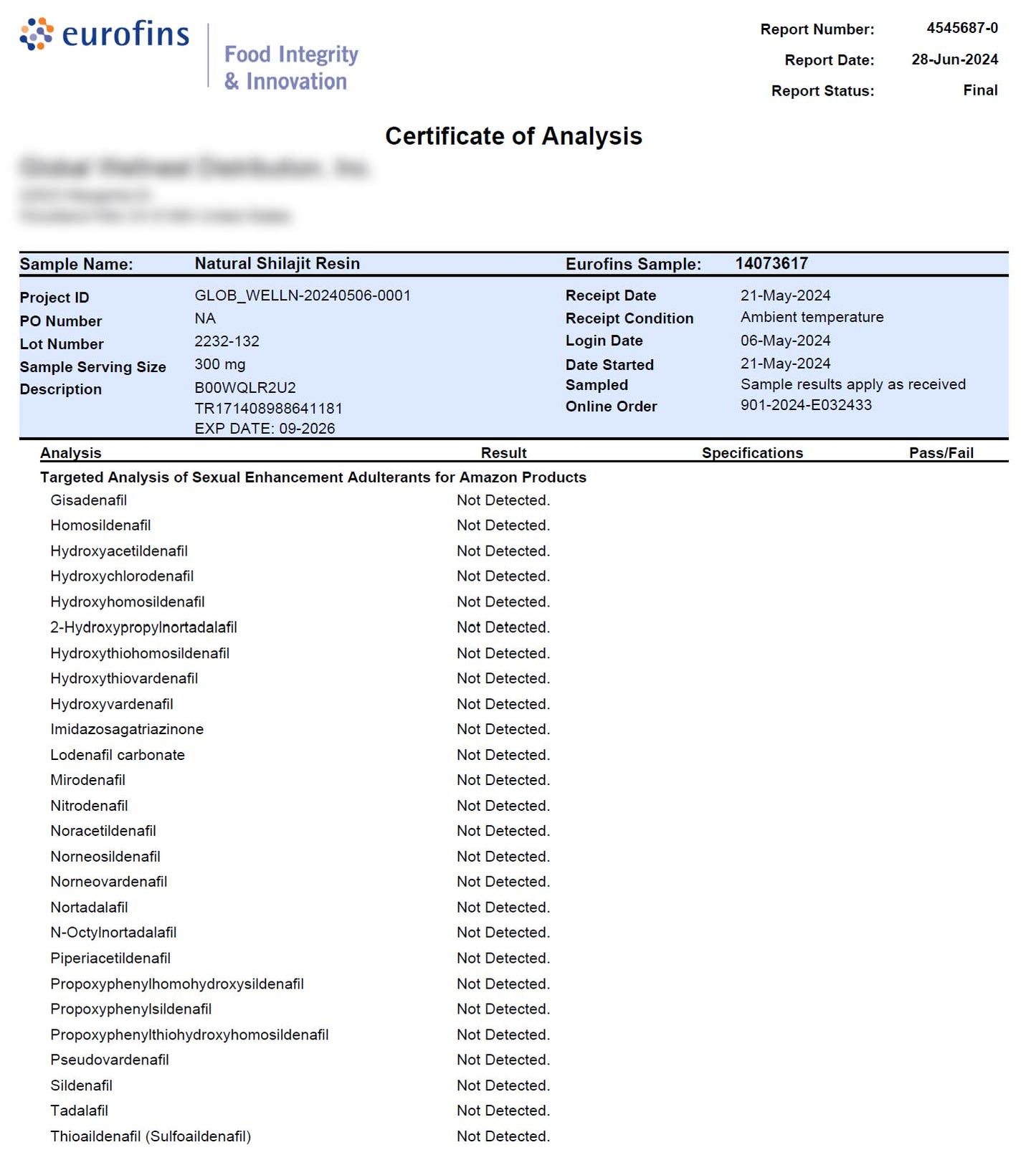Select the Nortadalafil analyte
Image resolution: width=1036 pixels, height=1165 pixels.
coord(89,908)
